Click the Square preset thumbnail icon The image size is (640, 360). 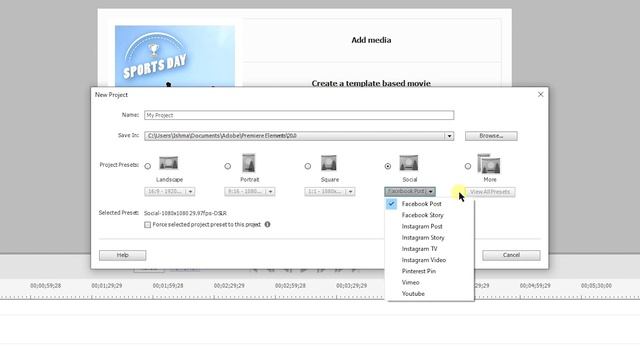(x=329, y=163)
